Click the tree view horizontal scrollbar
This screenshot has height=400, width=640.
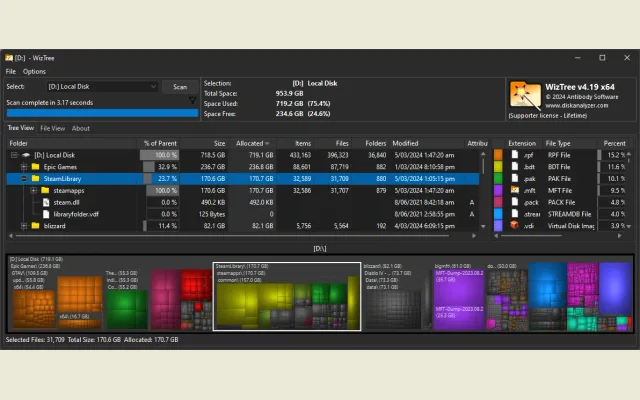pyautogui.click(x=232, y=236)
